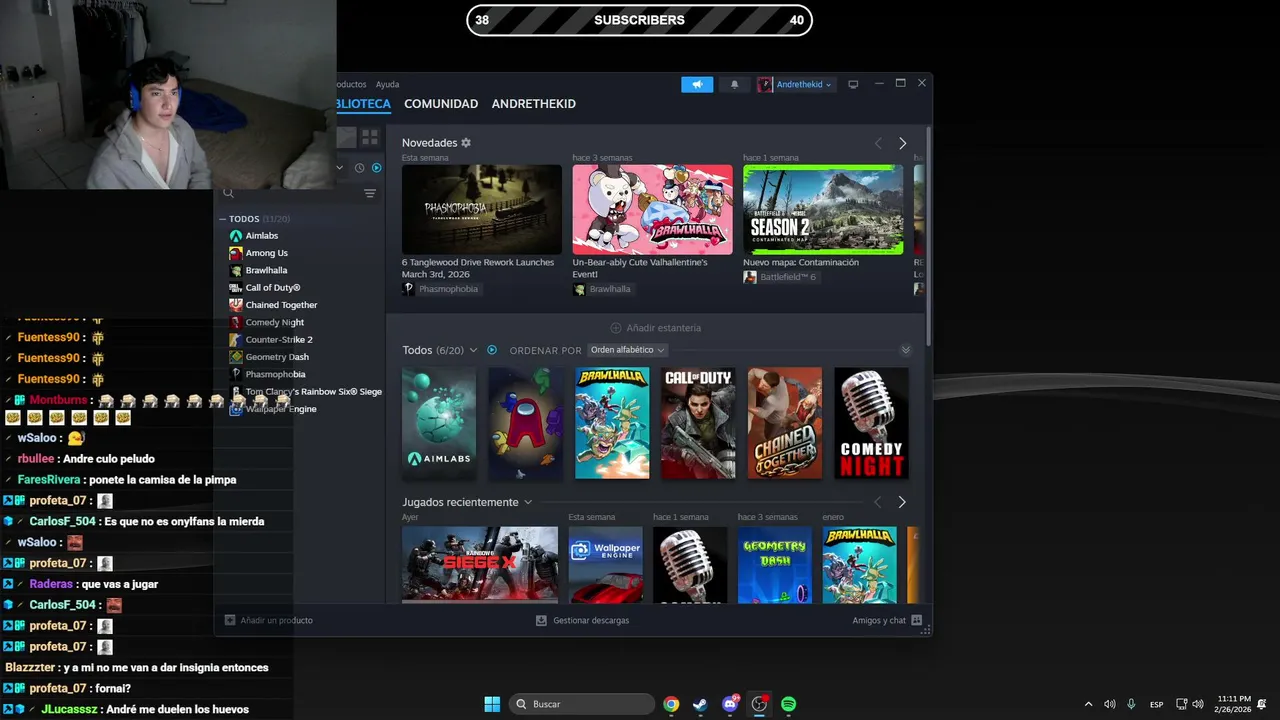Open Wallpaper Engine recently played cover

(606, 565)
